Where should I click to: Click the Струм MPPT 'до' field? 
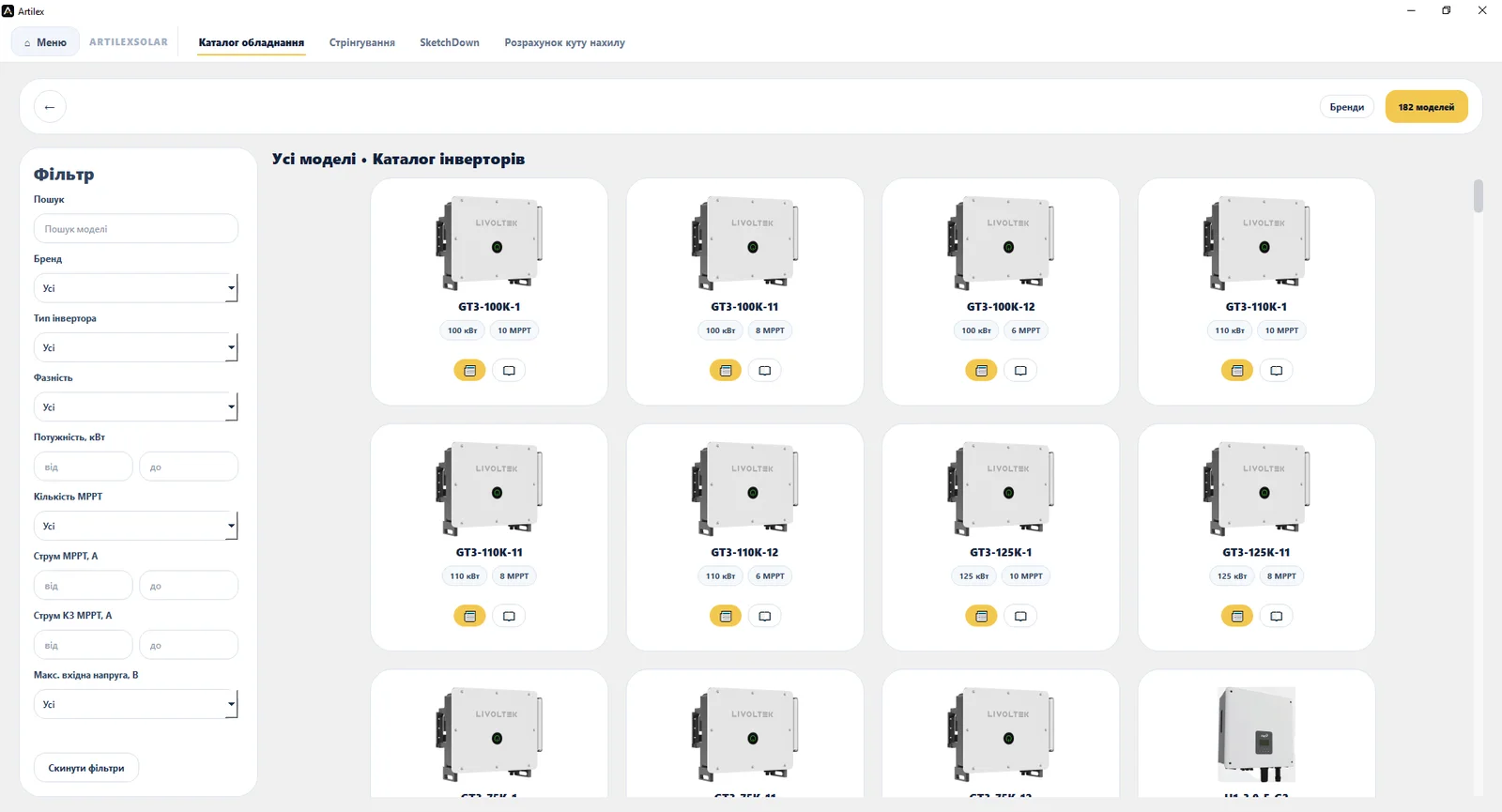coord(189,586)
